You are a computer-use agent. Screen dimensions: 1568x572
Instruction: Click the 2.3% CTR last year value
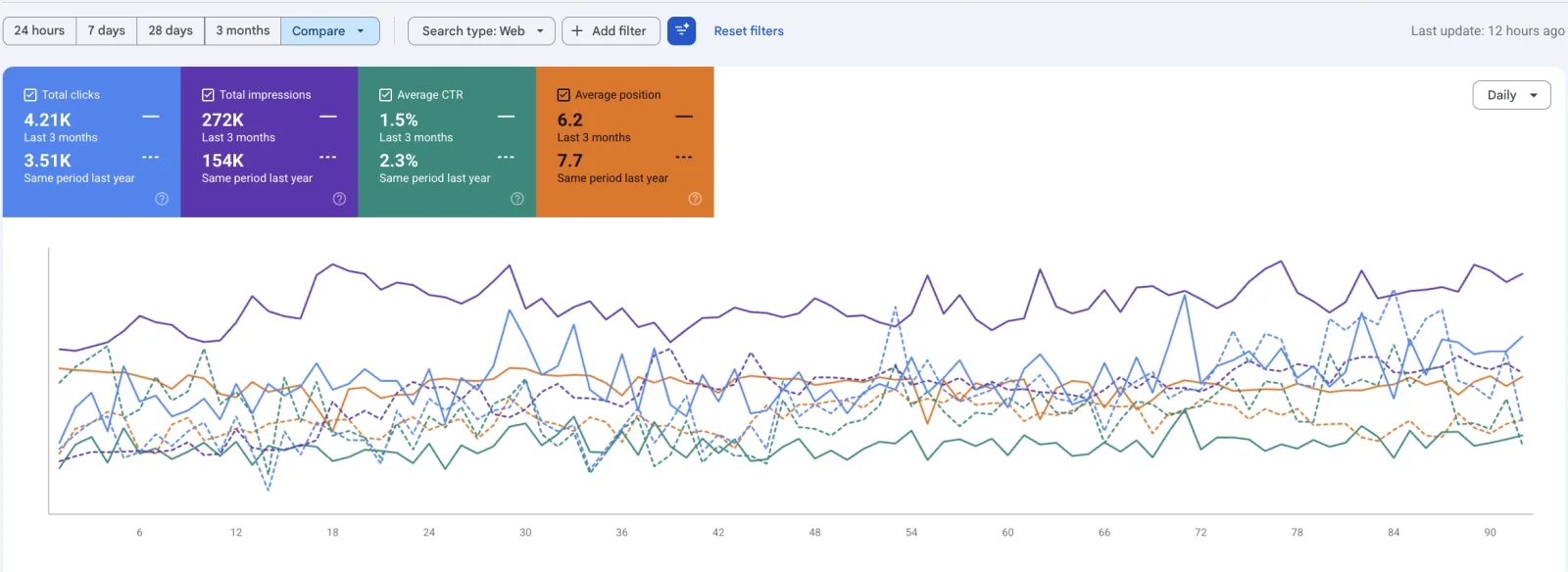pyautogui.click(x=399, y=161)
